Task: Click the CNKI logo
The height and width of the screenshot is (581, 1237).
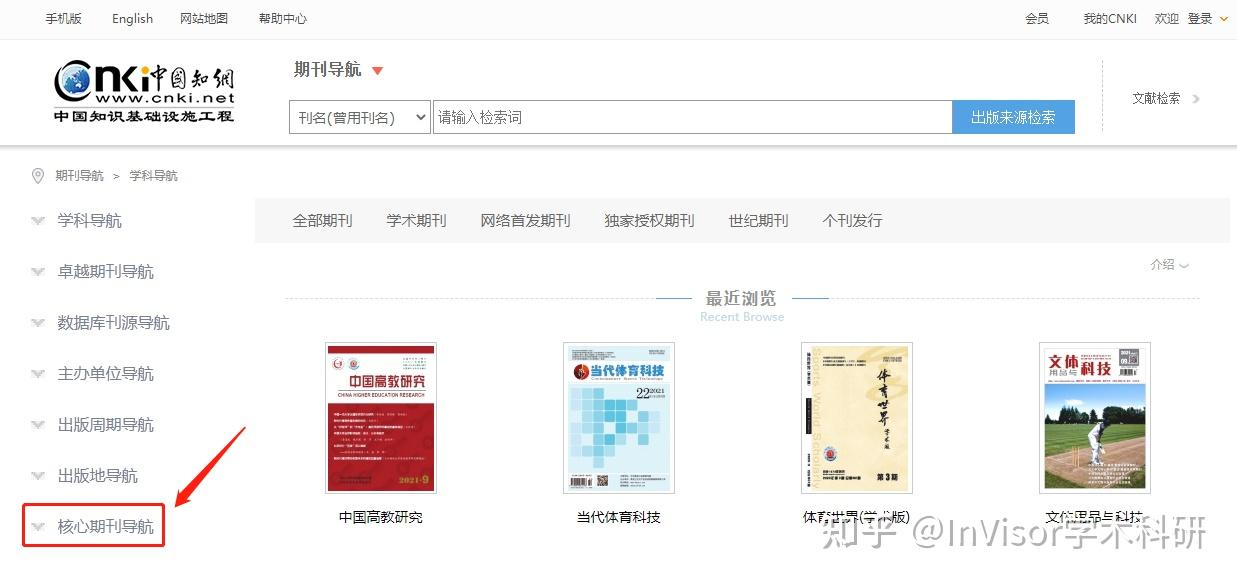Action: click(144, 93)
